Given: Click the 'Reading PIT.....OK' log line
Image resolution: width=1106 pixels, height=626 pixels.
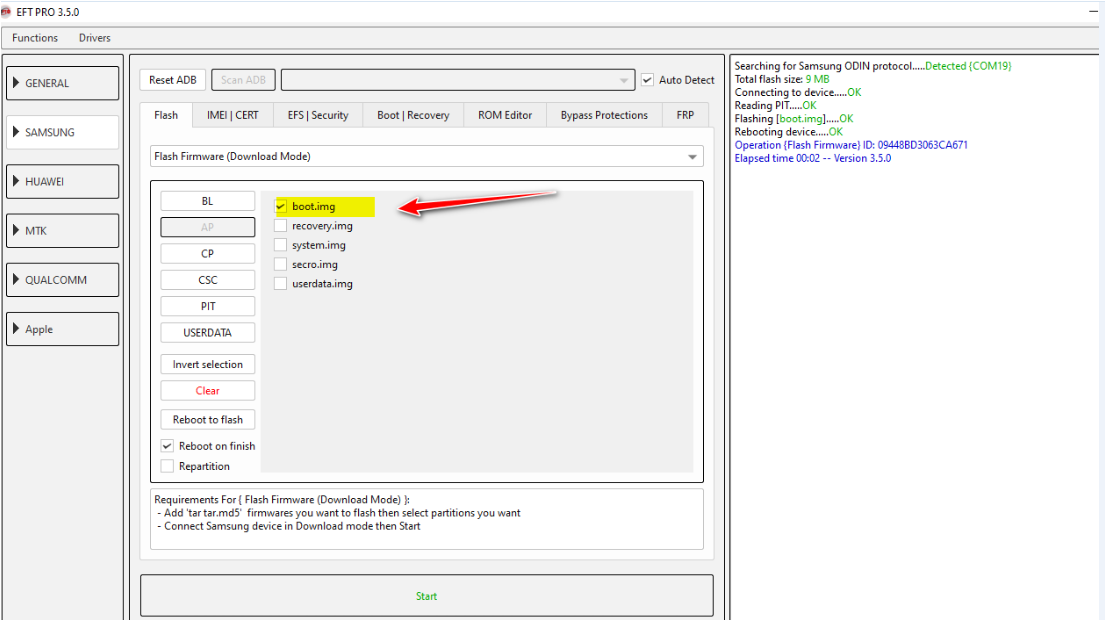Looking at the screenshot, I should (x=775, y=106).
